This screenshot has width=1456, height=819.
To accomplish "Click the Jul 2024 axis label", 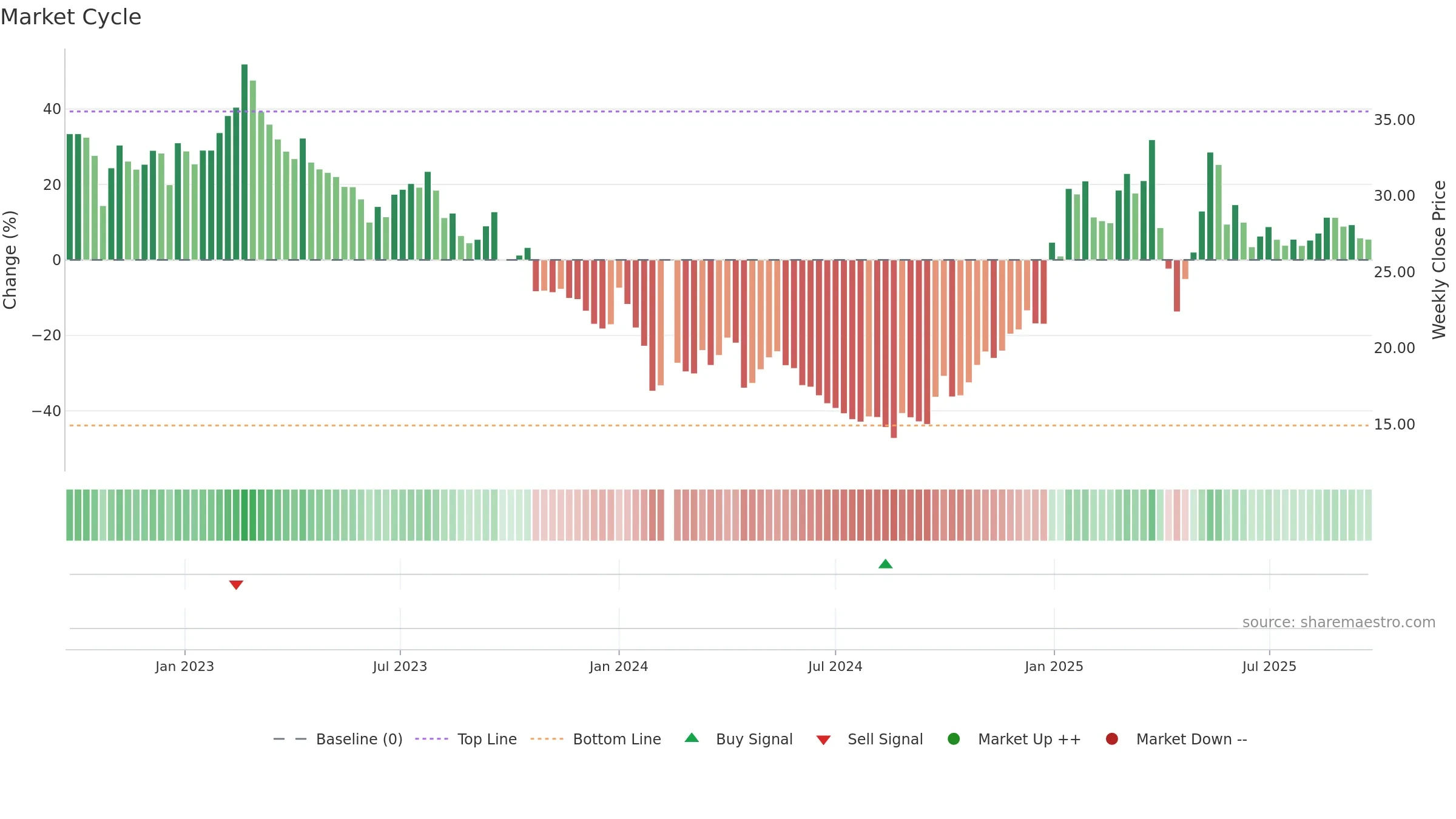I will [x=835, y=666].
